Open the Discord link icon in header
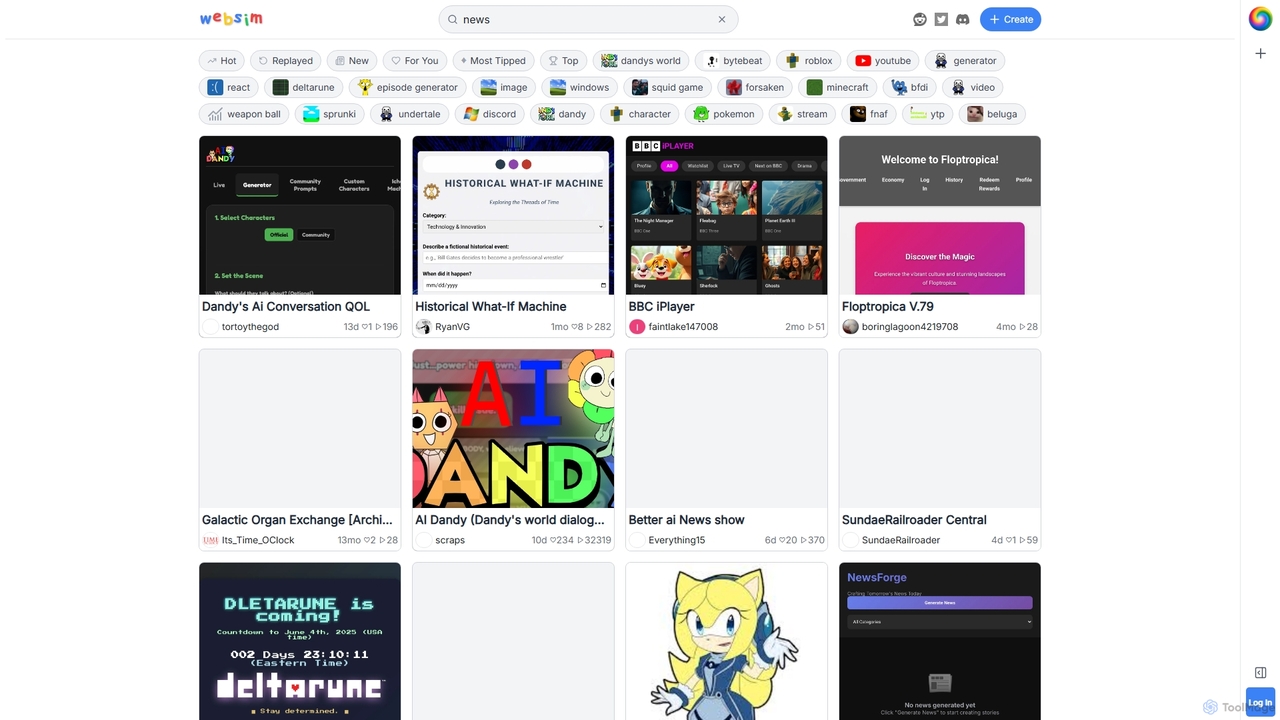 pyautogui.click(x=962, y=19)
